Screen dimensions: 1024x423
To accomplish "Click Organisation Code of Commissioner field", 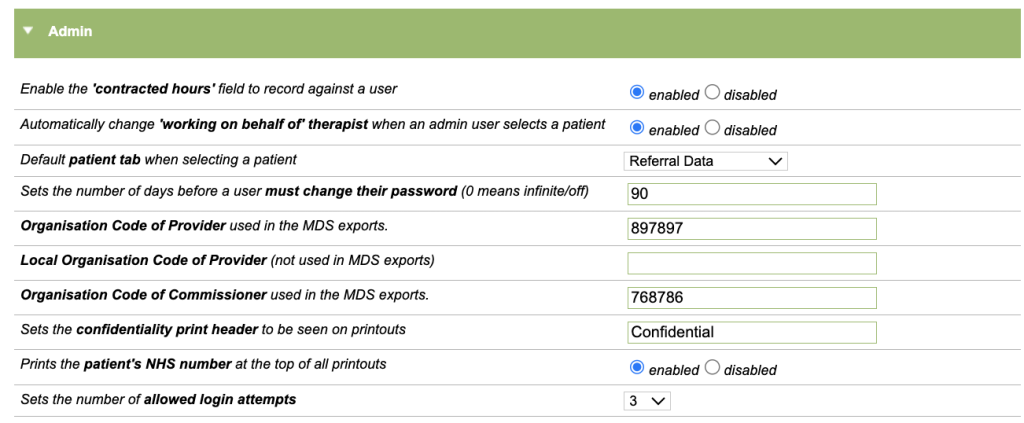I will pos(751,298).
